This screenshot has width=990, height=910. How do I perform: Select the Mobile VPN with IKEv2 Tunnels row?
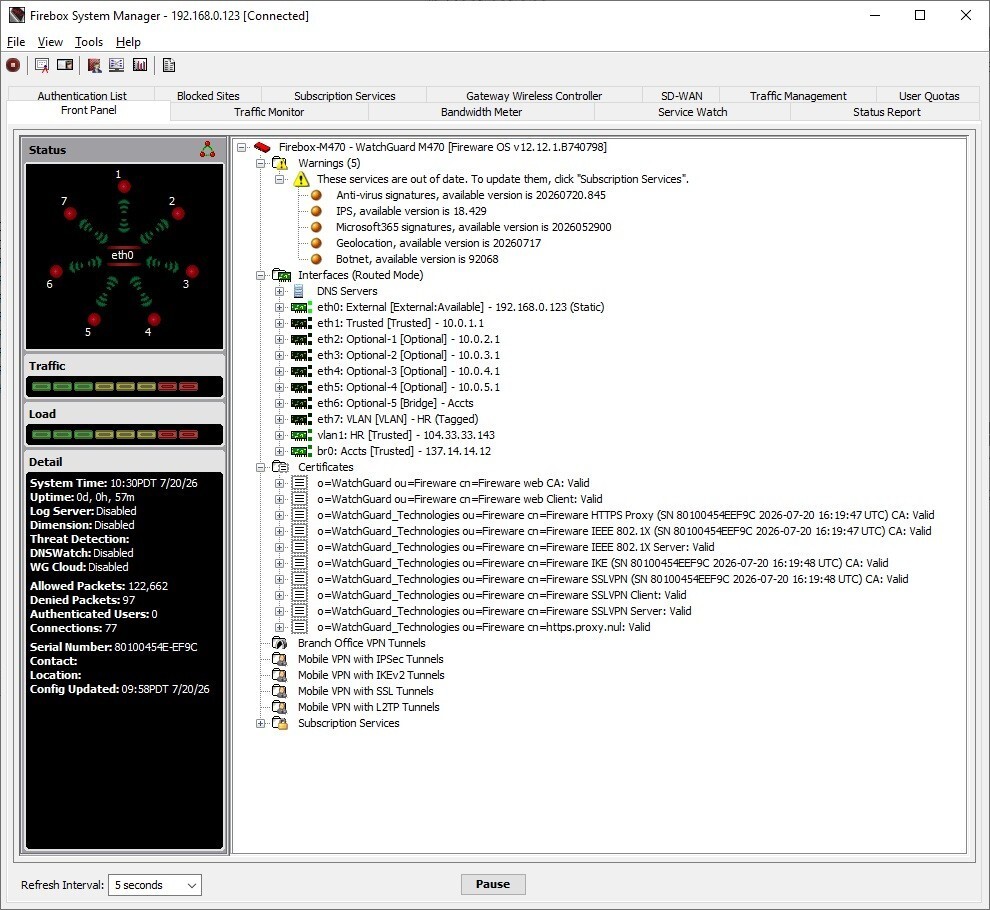point(371,675)
